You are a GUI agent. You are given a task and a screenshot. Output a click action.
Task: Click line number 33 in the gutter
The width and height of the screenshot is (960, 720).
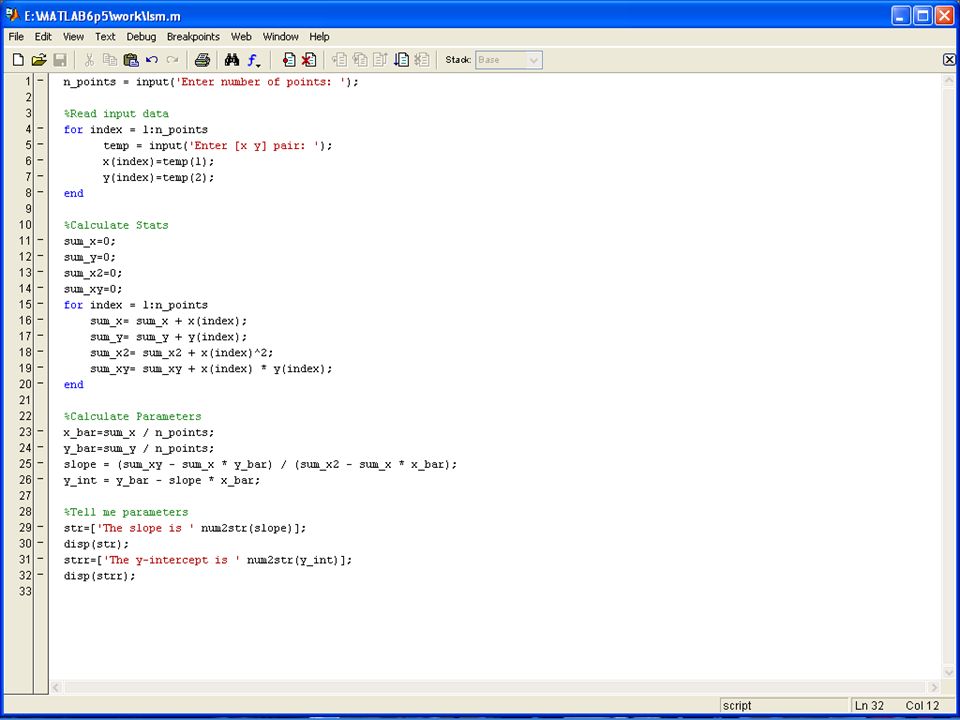click(x=25, y=591)
